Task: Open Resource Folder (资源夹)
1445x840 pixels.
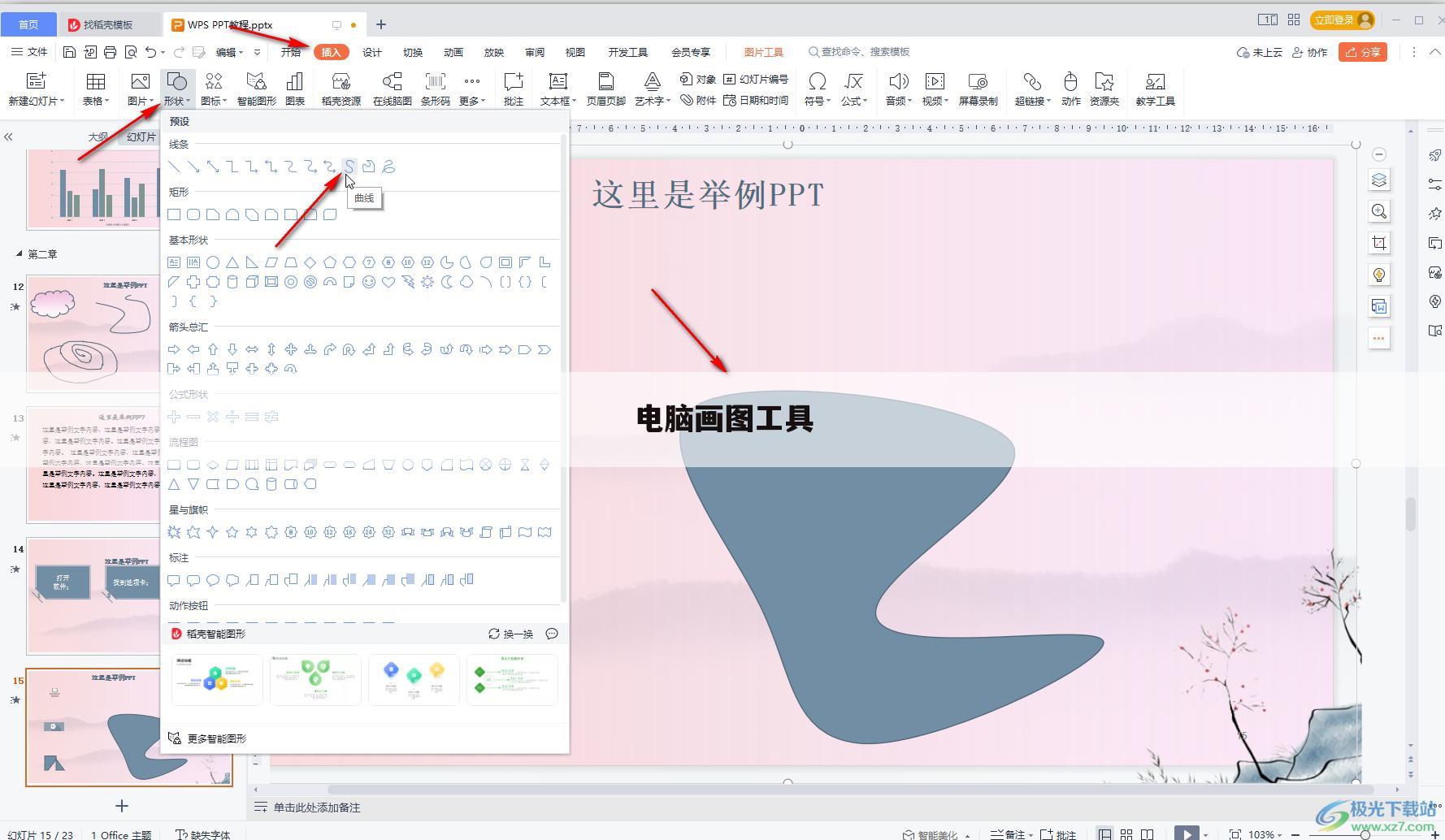Action: coord(1104,89)
